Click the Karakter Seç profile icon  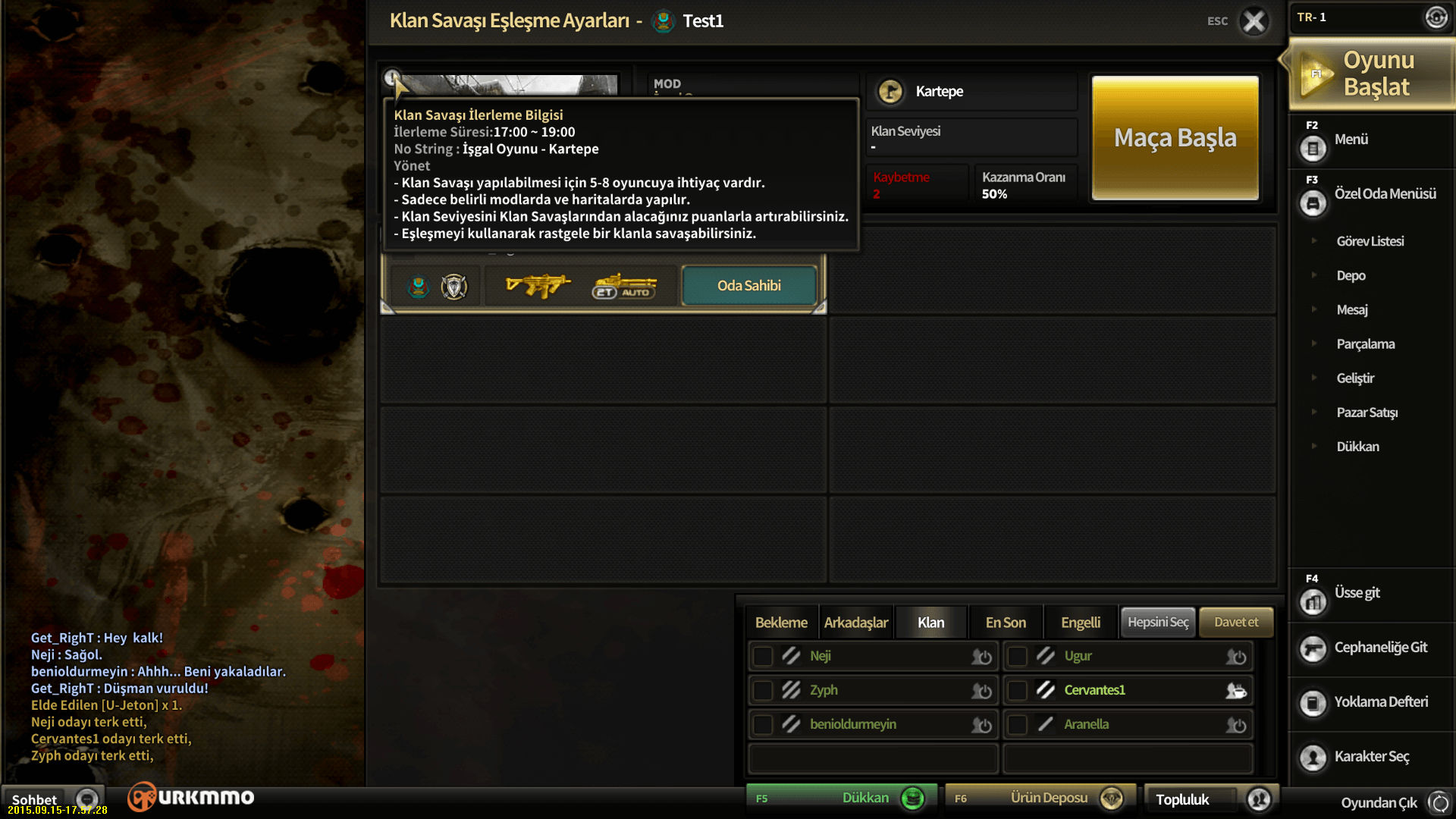click(x=1313, y=757)
